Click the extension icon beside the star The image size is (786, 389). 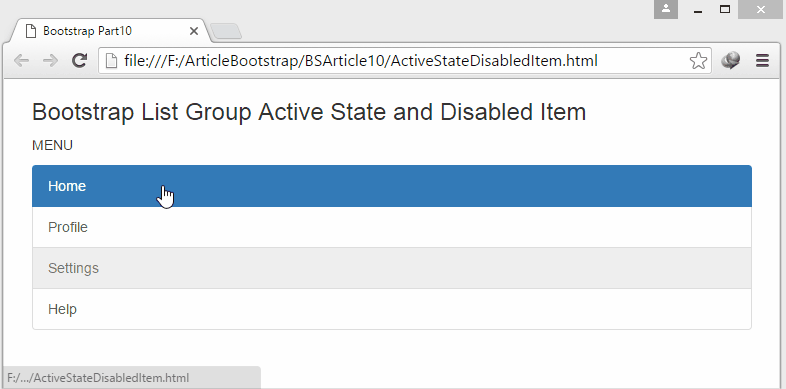click(x=730, y=61)
